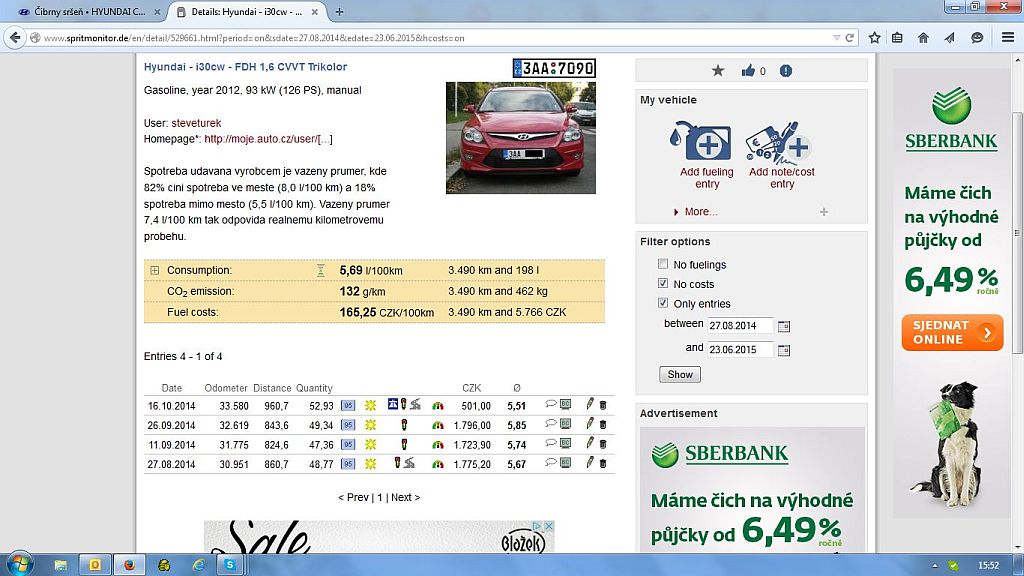Show bookmarks list in Firefox toolbar
Image resolution: width=1024 pixels, height=576 pixels.
897,38
